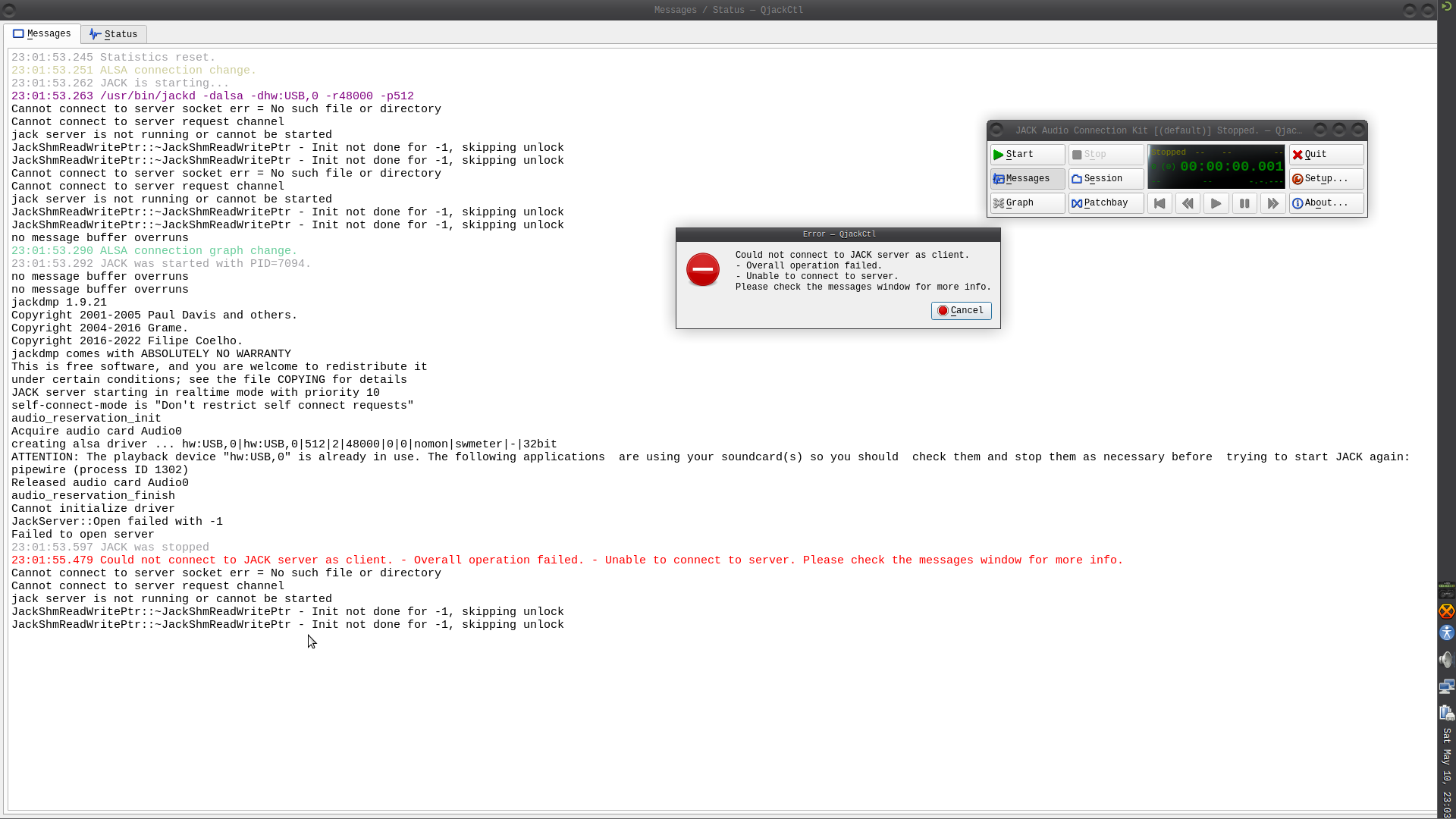The height and width of the screenshot is (819, 1456).
Task: Open the Setup dialog
Action: 1326,179
